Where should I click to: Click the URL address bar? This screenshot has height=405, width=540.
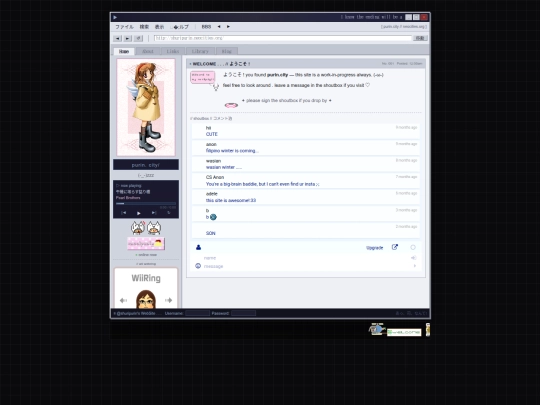pos(283,38)
